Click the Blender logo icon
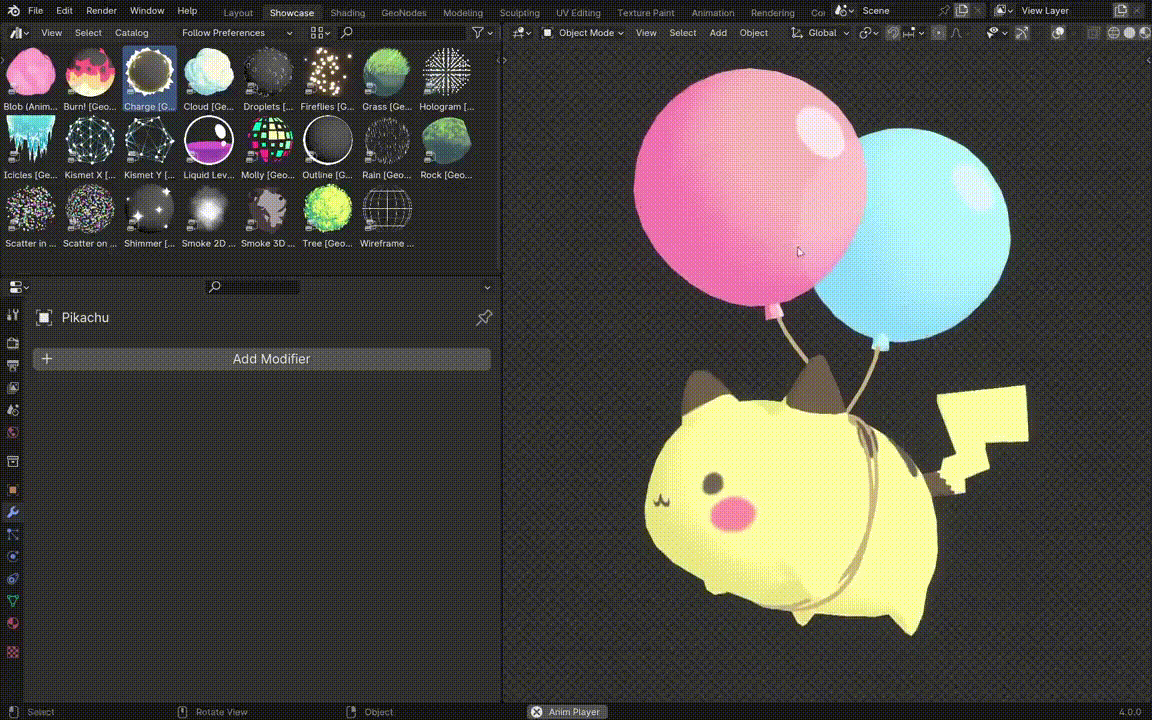The image size is (1152, 720). [12, 10]
